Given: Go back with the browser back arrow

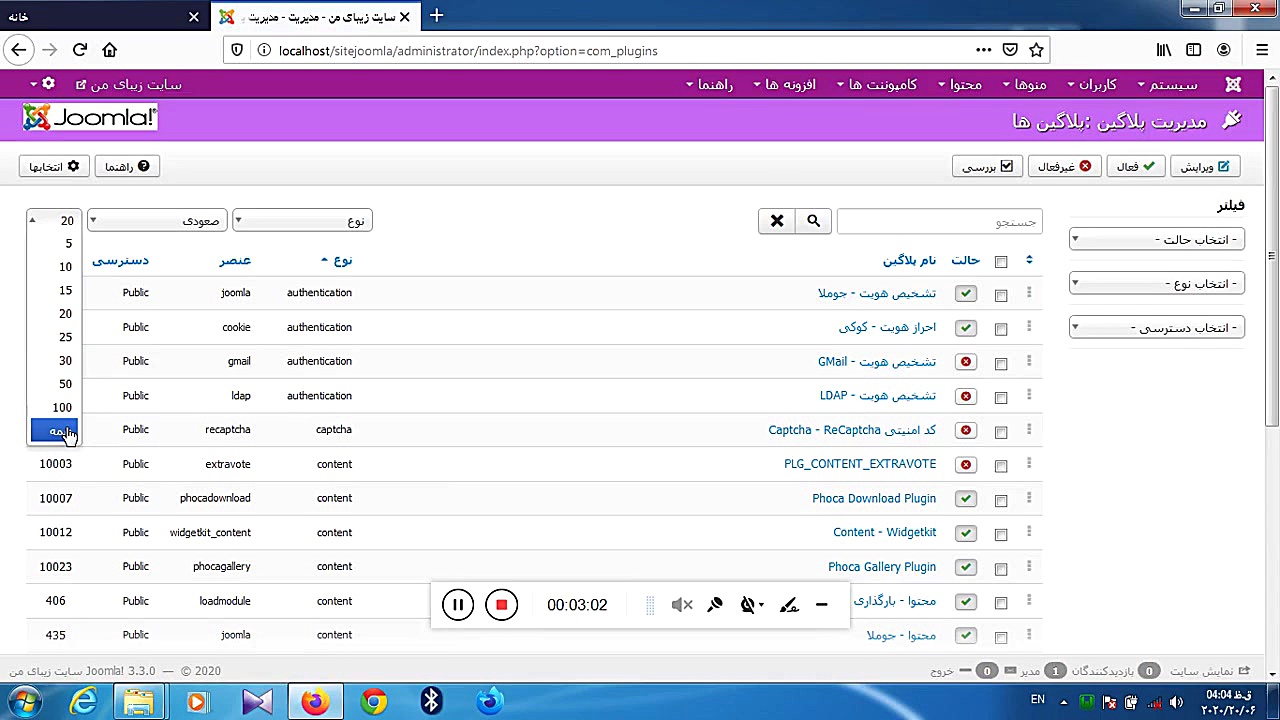Looking at the screenshot, I should (18, 50).
